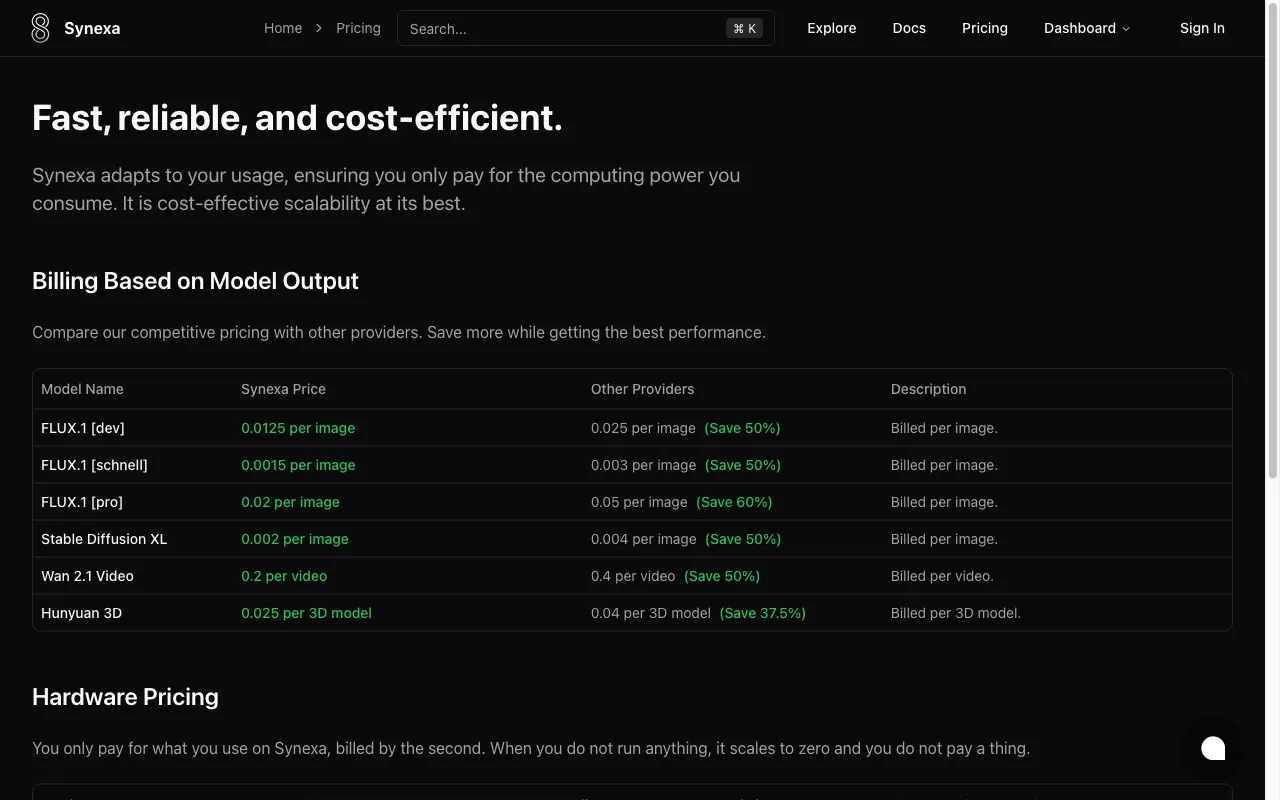Click the 0.4 per video provider price
The image size is (1280, 800).
click(x=633, y=576)
